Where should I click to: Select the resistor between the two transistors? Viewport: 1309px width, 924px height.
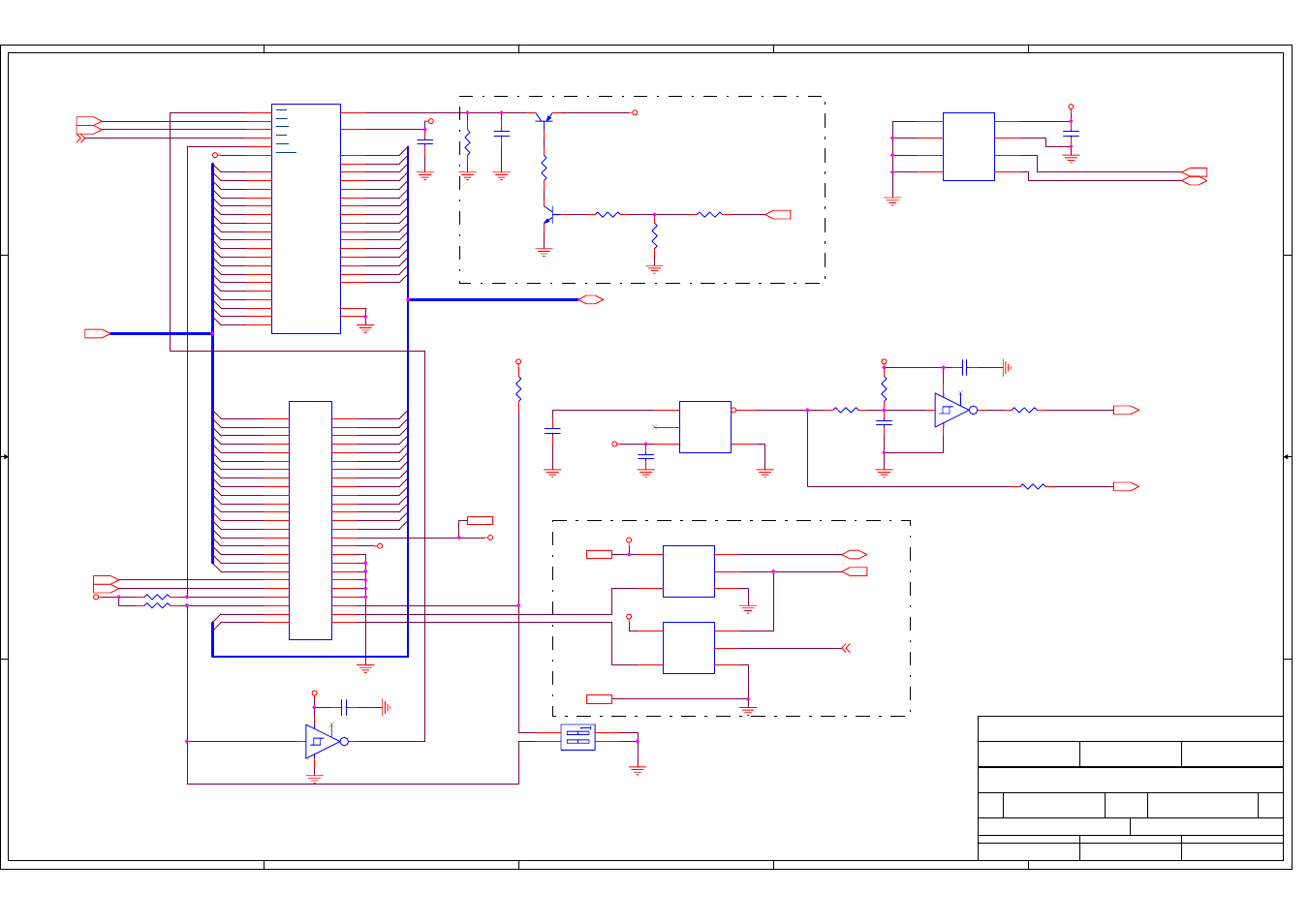(x=545, y=168)
